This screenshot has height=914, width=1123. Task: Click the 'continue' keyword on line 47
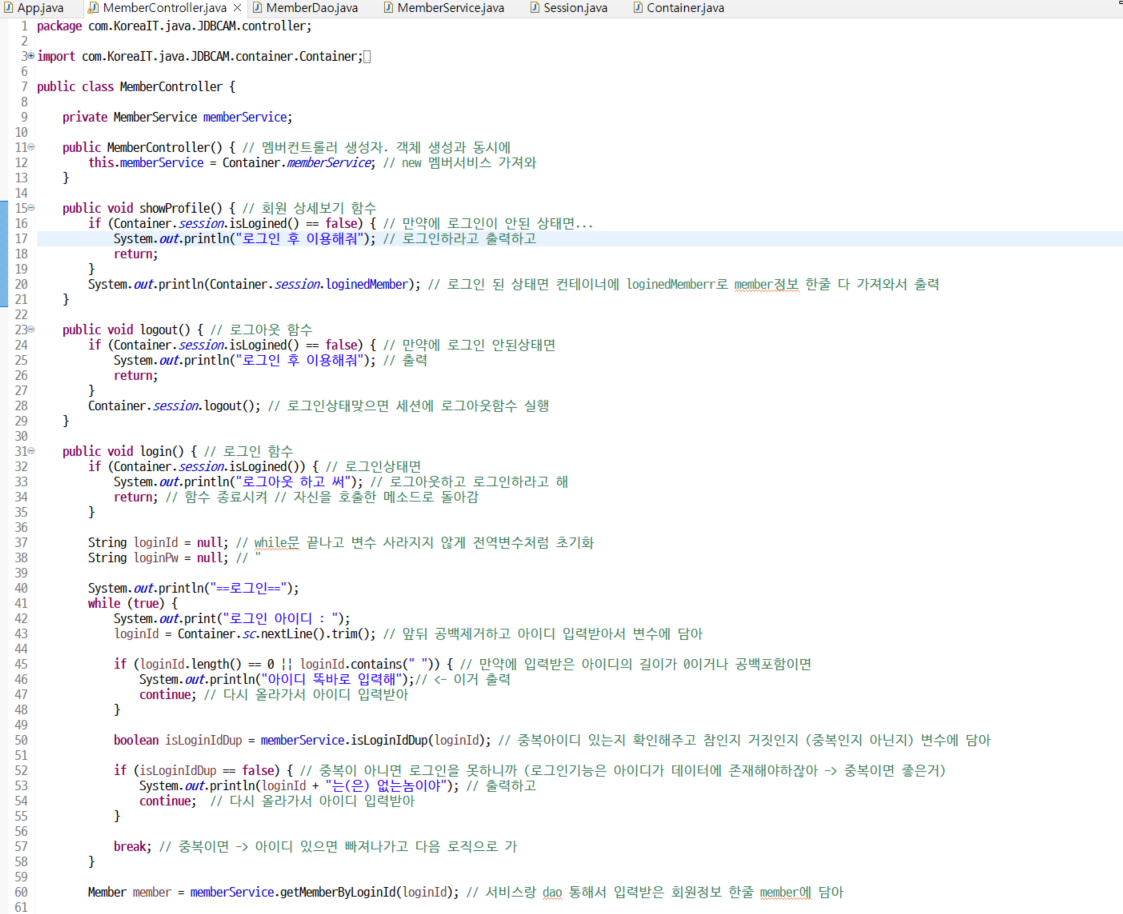pos(165,695)
